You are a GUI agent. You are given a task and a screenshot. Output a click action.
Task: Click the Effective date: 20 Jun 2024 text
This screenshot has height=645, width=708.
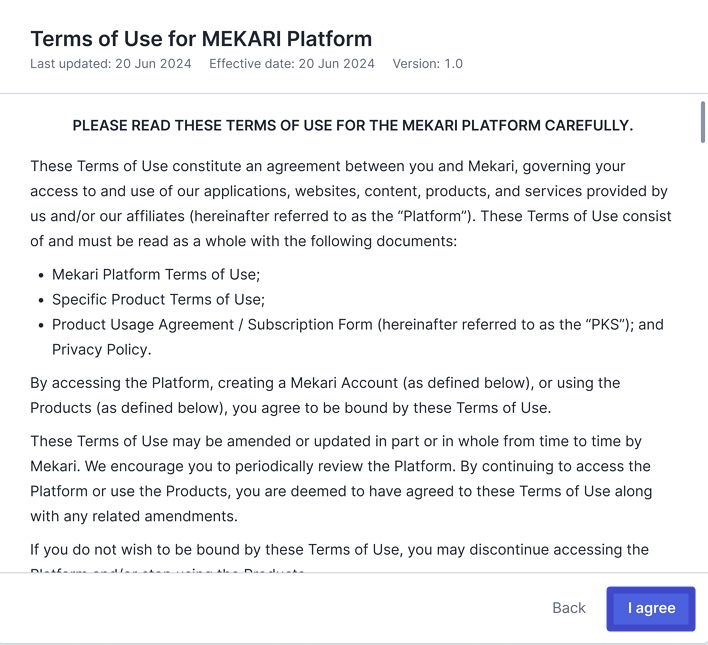(292, 64)
